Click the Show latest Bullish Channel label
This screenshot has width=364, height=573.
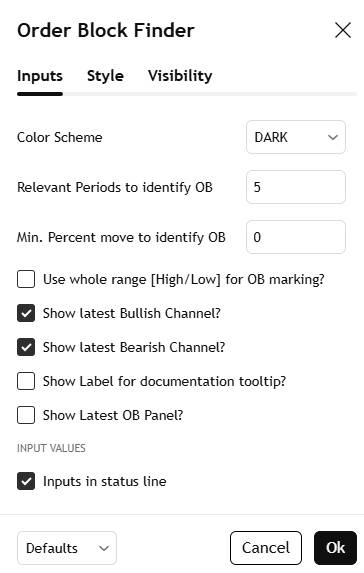click(x=132, y=314)
